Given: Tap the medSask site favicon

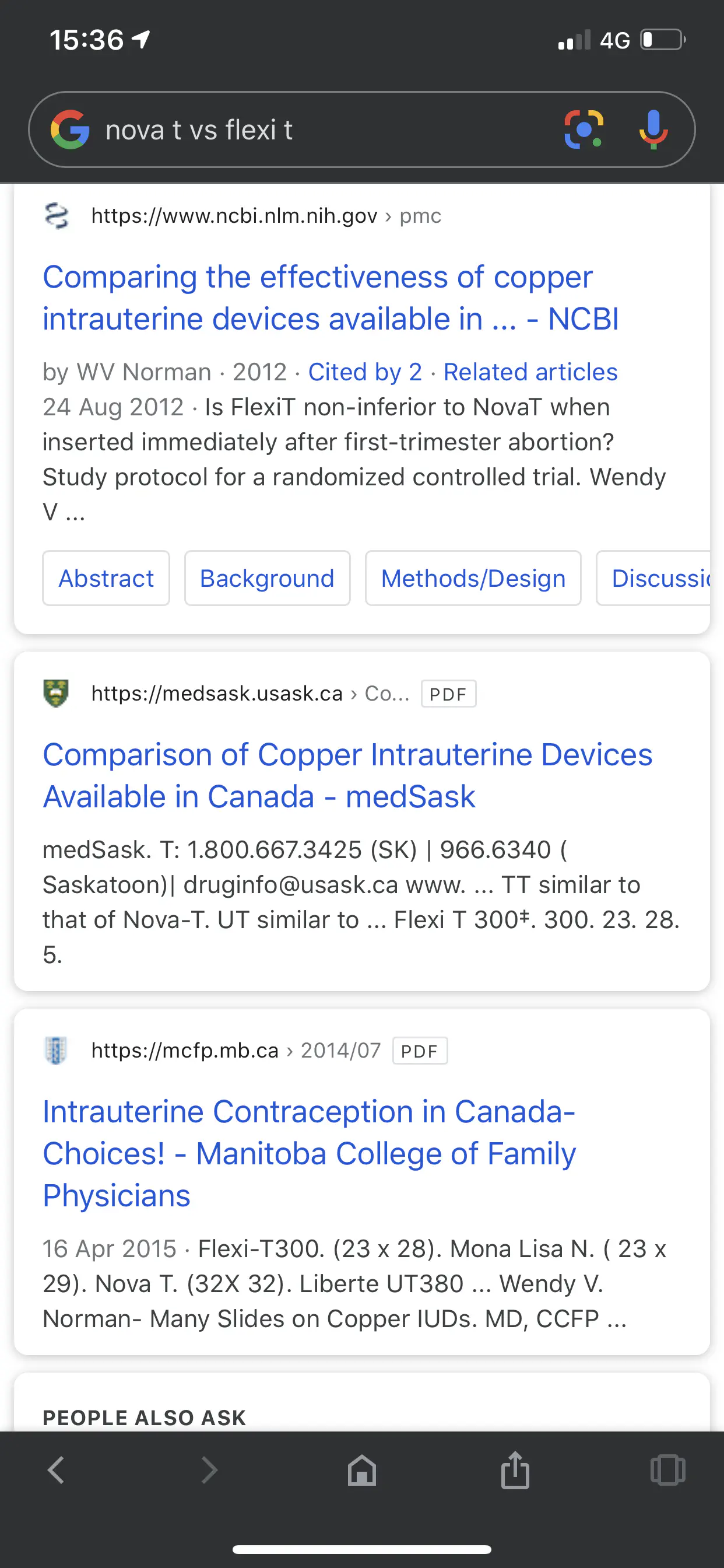Looking at the screenshot, I should coord(57,694).
